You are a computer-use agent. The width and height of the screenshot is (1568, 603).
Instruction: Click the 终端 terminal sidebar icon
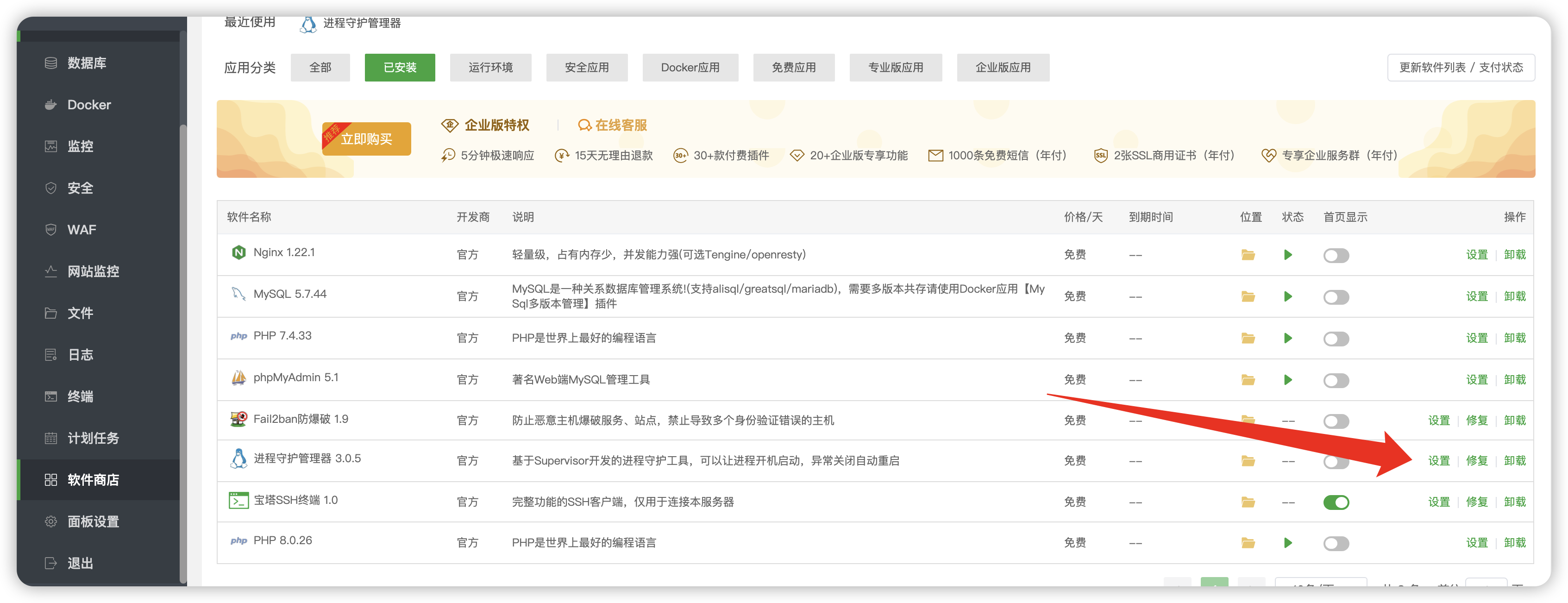51,397
